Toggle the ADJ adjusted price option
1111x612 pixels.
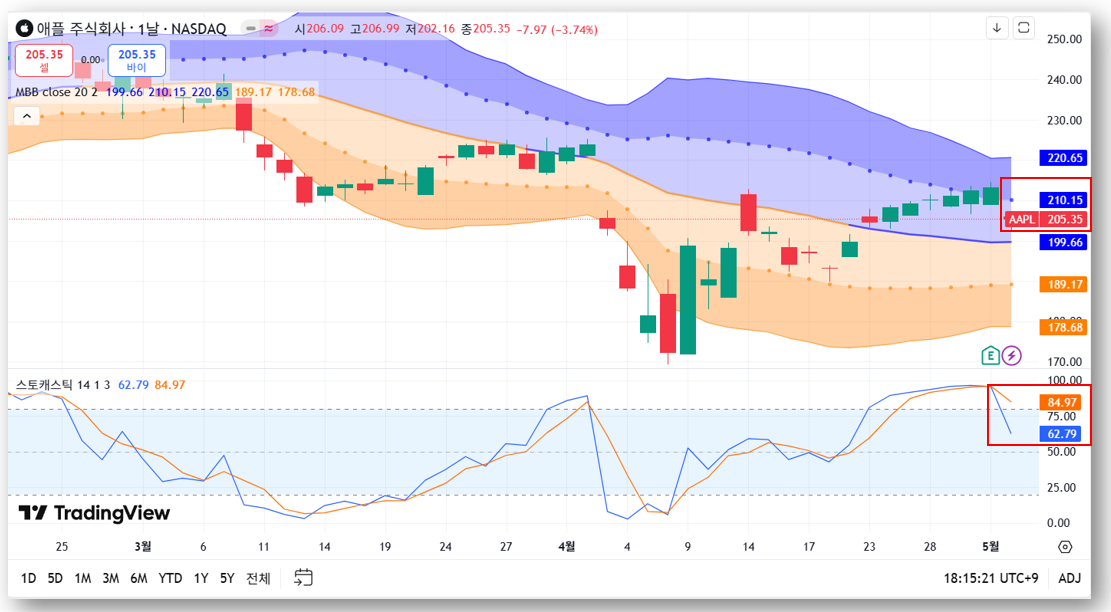tap(1069, 578)
